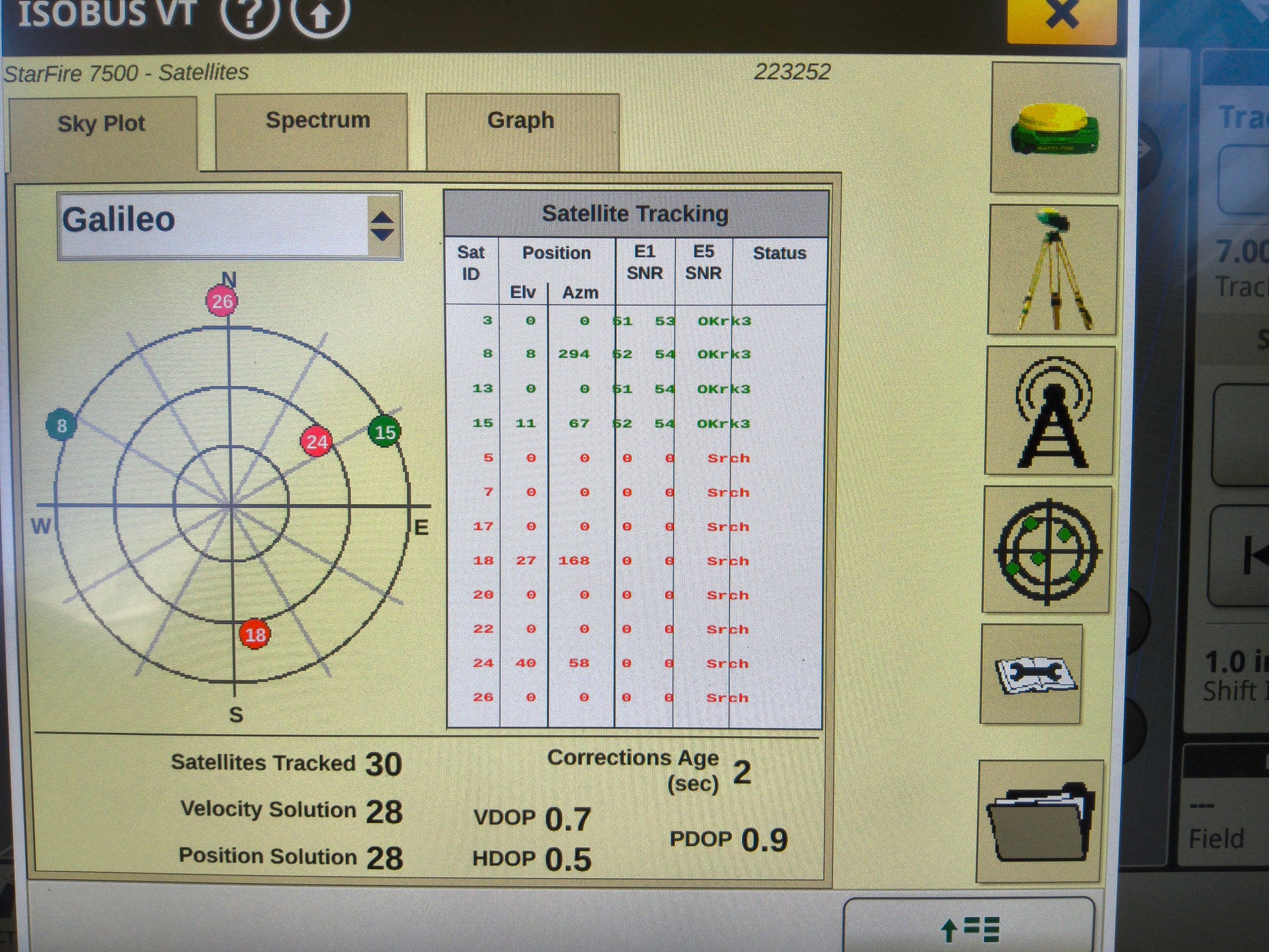Screen dimensions: 1269x952
Task: Open the StarFire receiver main page icon
Action: tap(1055, 128)
